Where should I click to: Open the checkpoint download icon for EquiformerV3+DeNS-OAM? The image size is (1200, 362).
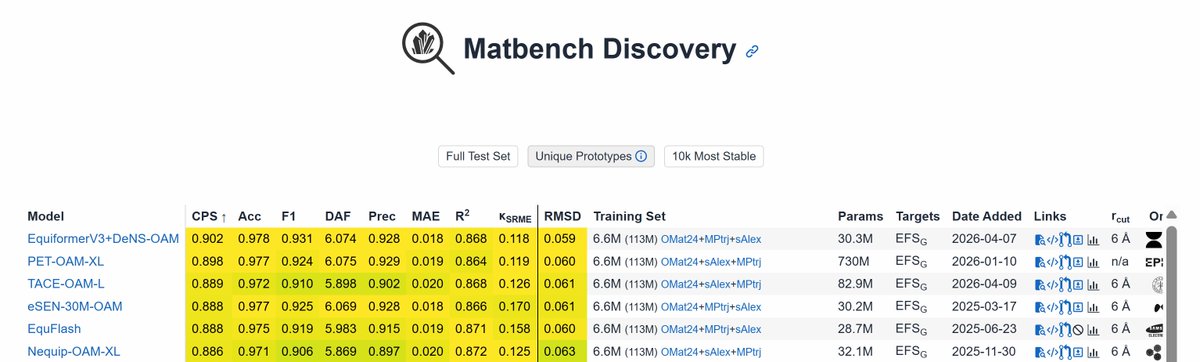(1078, 240)
